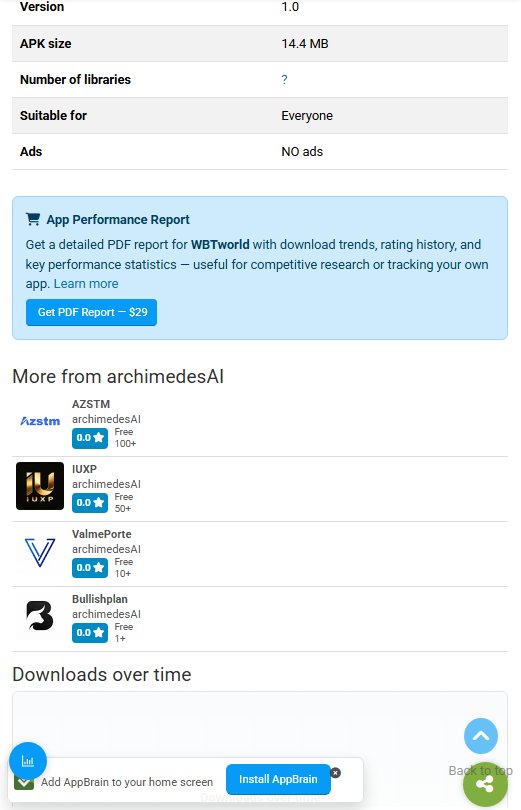Click the Get PDF Report button
The height and width of the screenshot is (810, 521).
coord(91,313)
